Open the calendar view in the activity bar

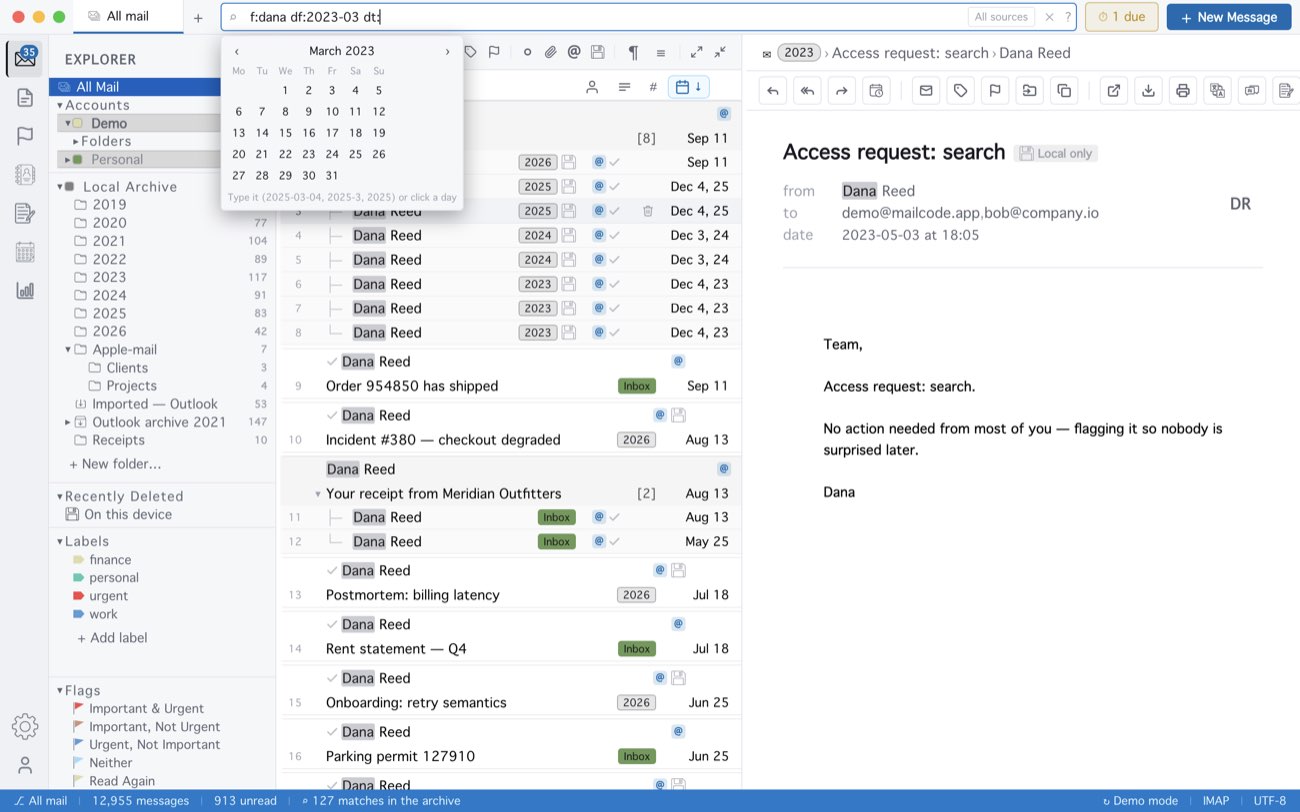pyautogui.click(x=25, y=252)
